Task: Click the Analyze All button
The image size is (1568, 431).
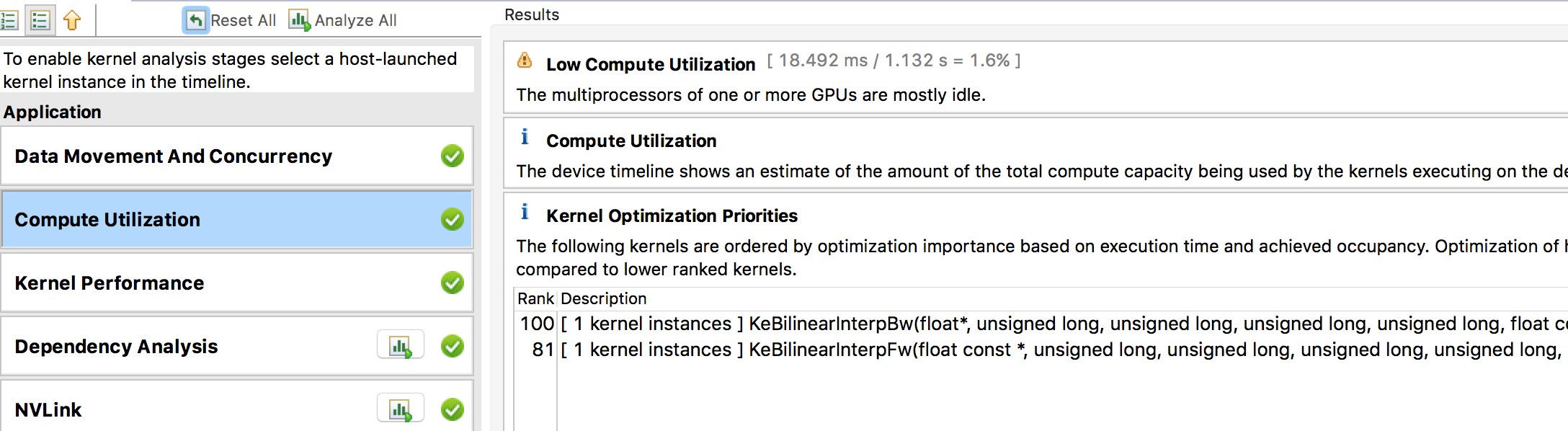Action: click(x=342, y=20)
